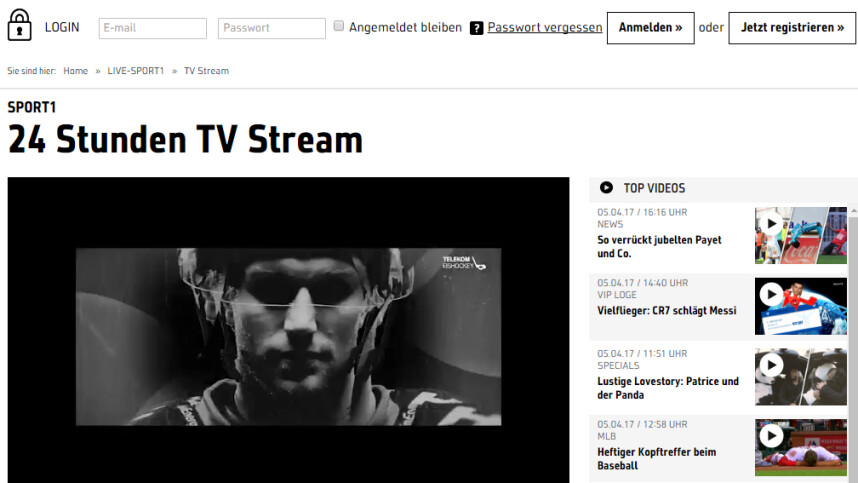Play the Patrice und der Panda video
Viewport: 858px width, 483px height.
pos(772,365)
